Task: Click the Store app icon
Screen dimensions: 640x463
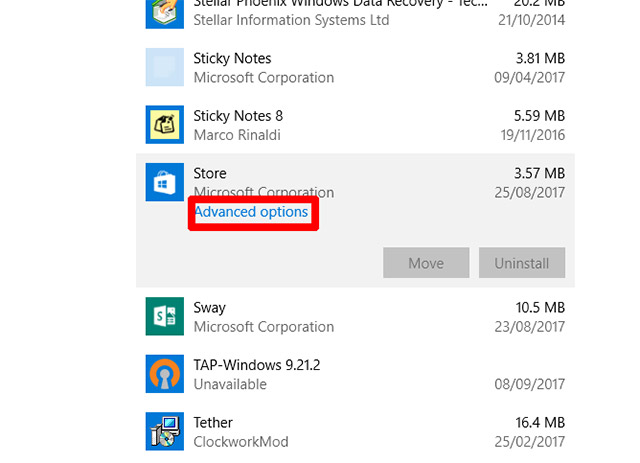Action: coord(164,182)
